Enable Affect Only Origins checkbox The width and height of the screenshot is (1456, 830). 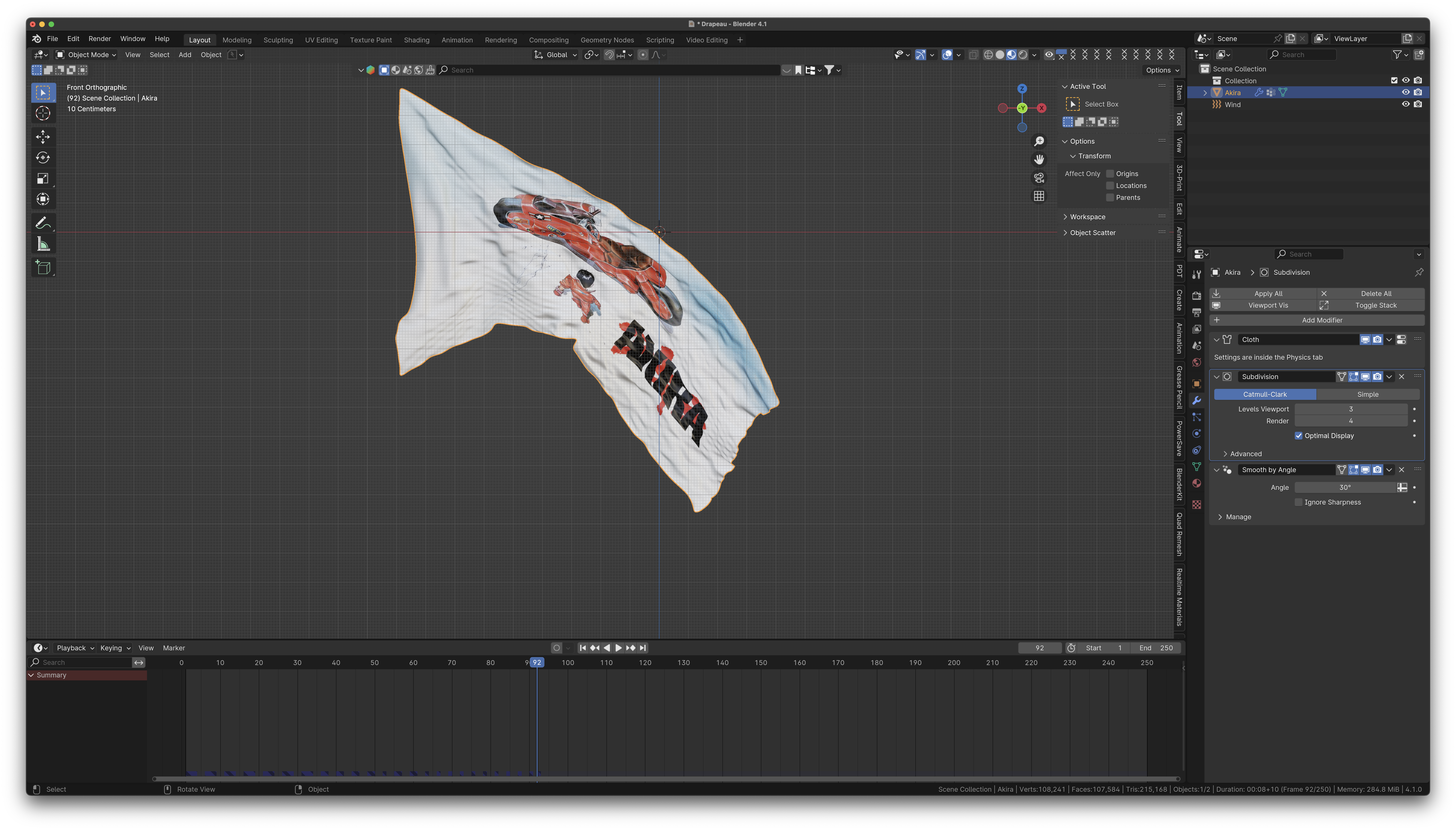pos(1110,174)
